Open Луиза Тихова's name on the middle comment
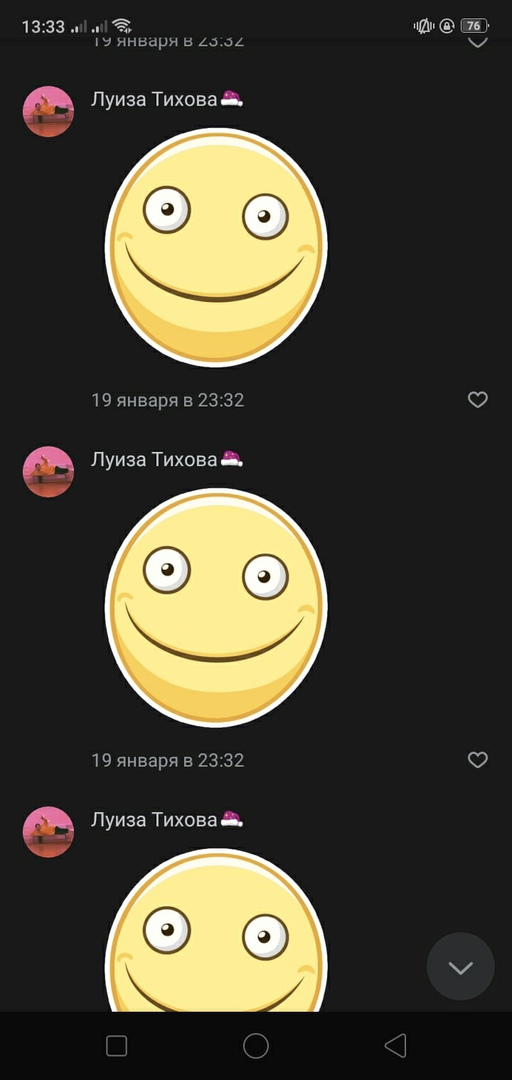The image size is (512, 1080). coord(154,459)
